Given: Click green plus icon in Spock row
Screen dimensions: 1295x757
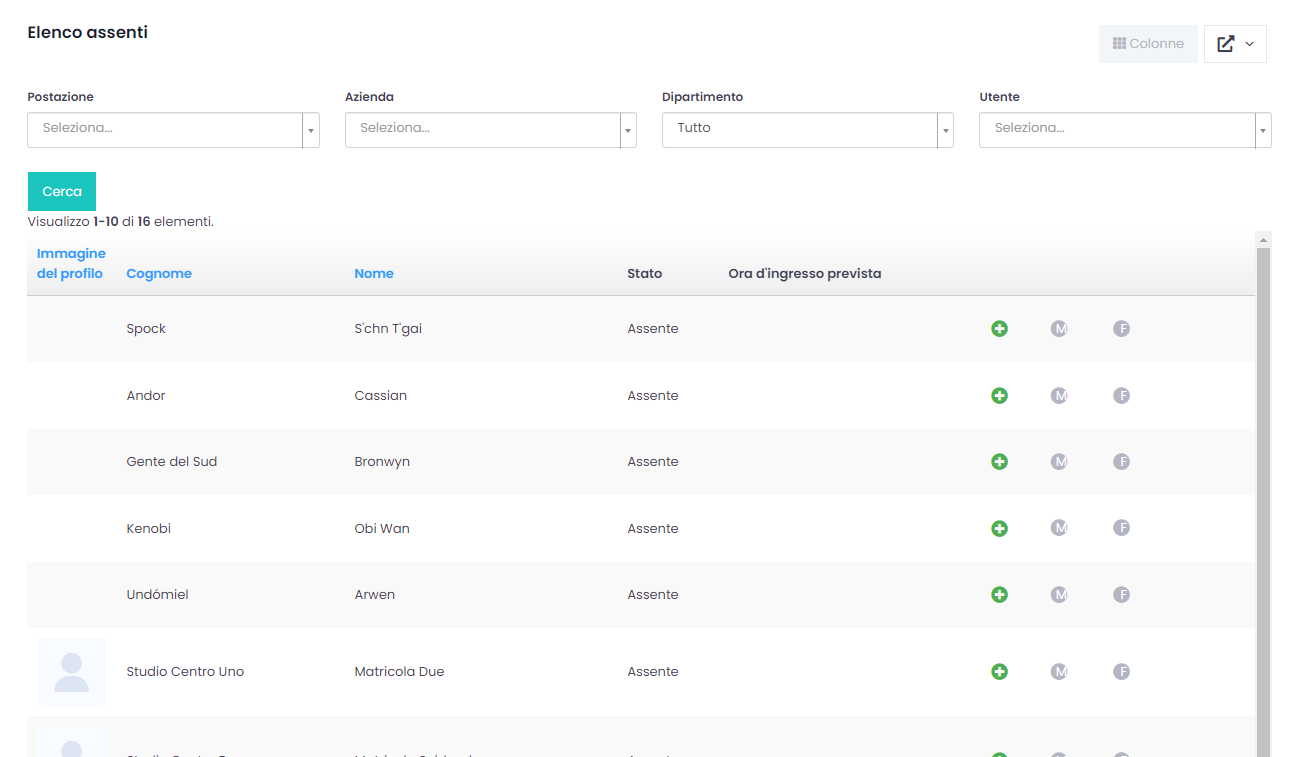Looking at the screenshot, I should 999,329.
